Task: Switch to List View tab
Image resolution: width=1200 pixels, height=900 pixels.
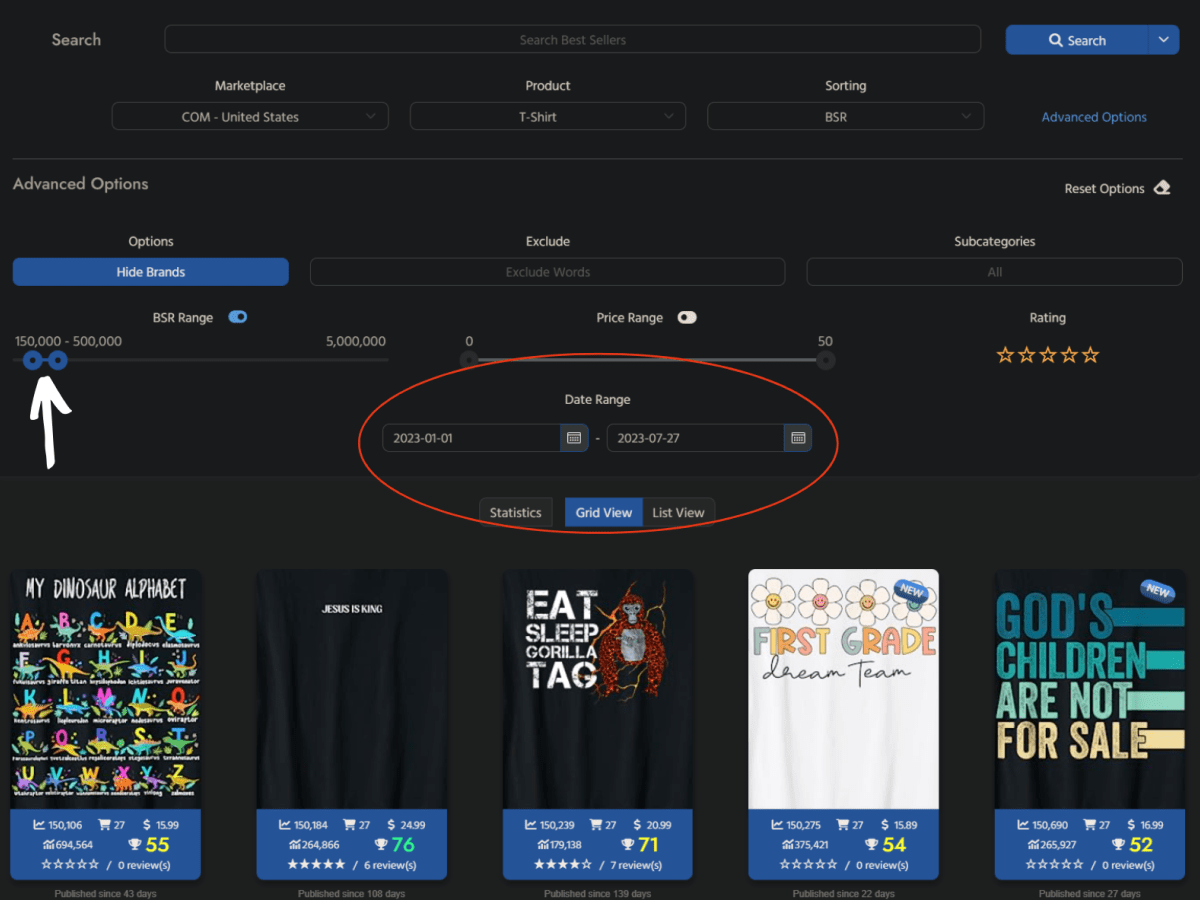Action: 678,512
